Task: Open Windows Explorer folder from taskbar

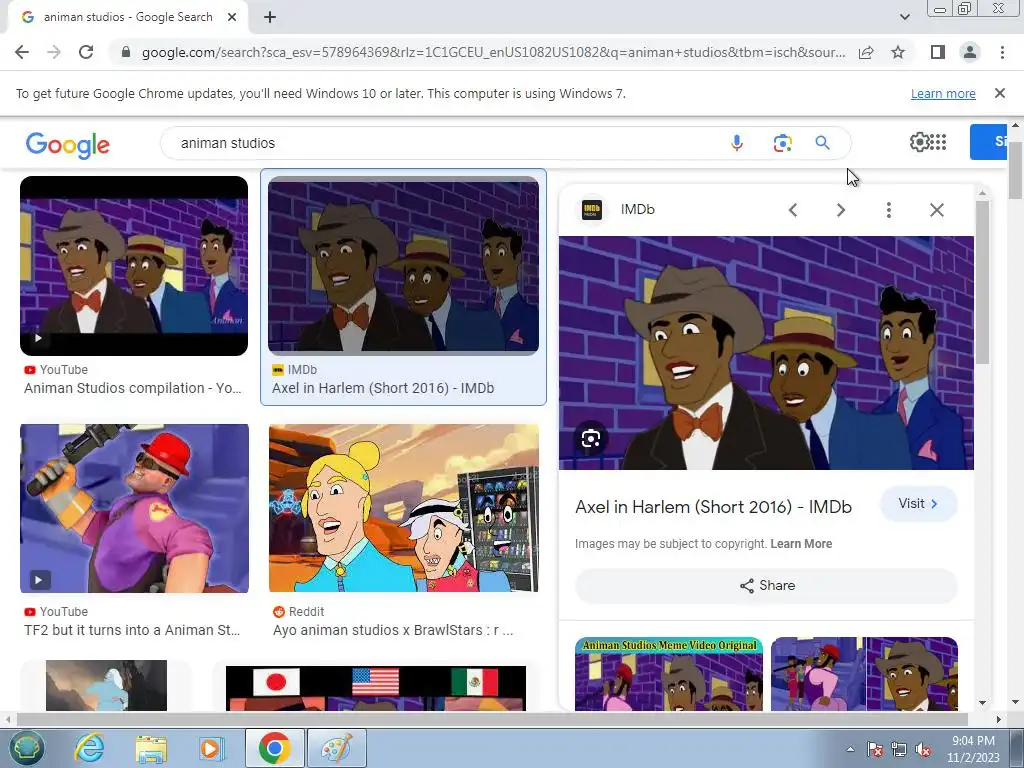Action: (x=151, y=748)
